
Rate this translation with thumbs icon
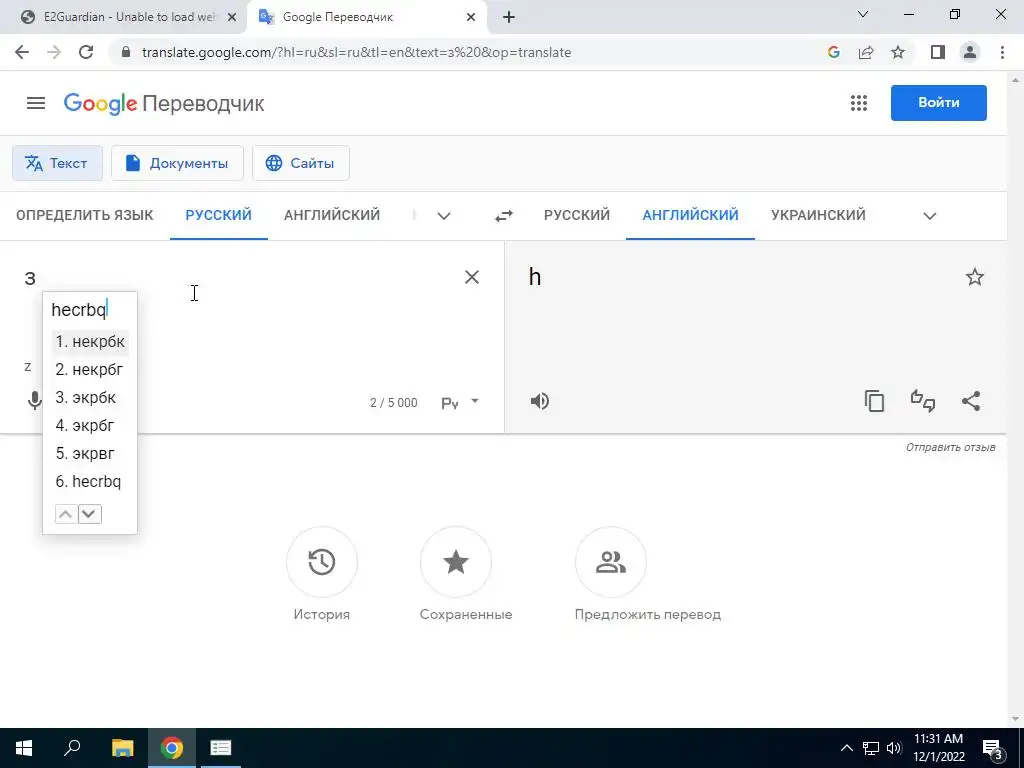[923, 401]
